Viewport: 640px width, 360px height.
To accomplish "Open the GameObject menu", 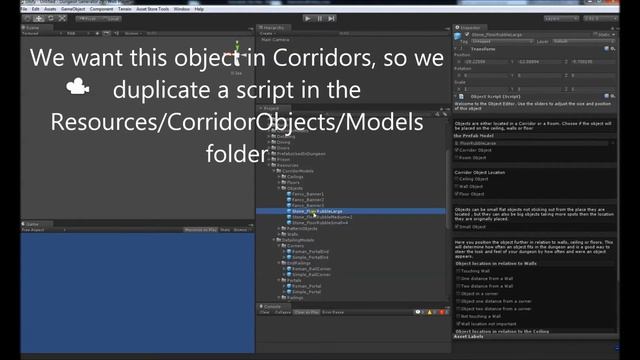I will [73, 9].
